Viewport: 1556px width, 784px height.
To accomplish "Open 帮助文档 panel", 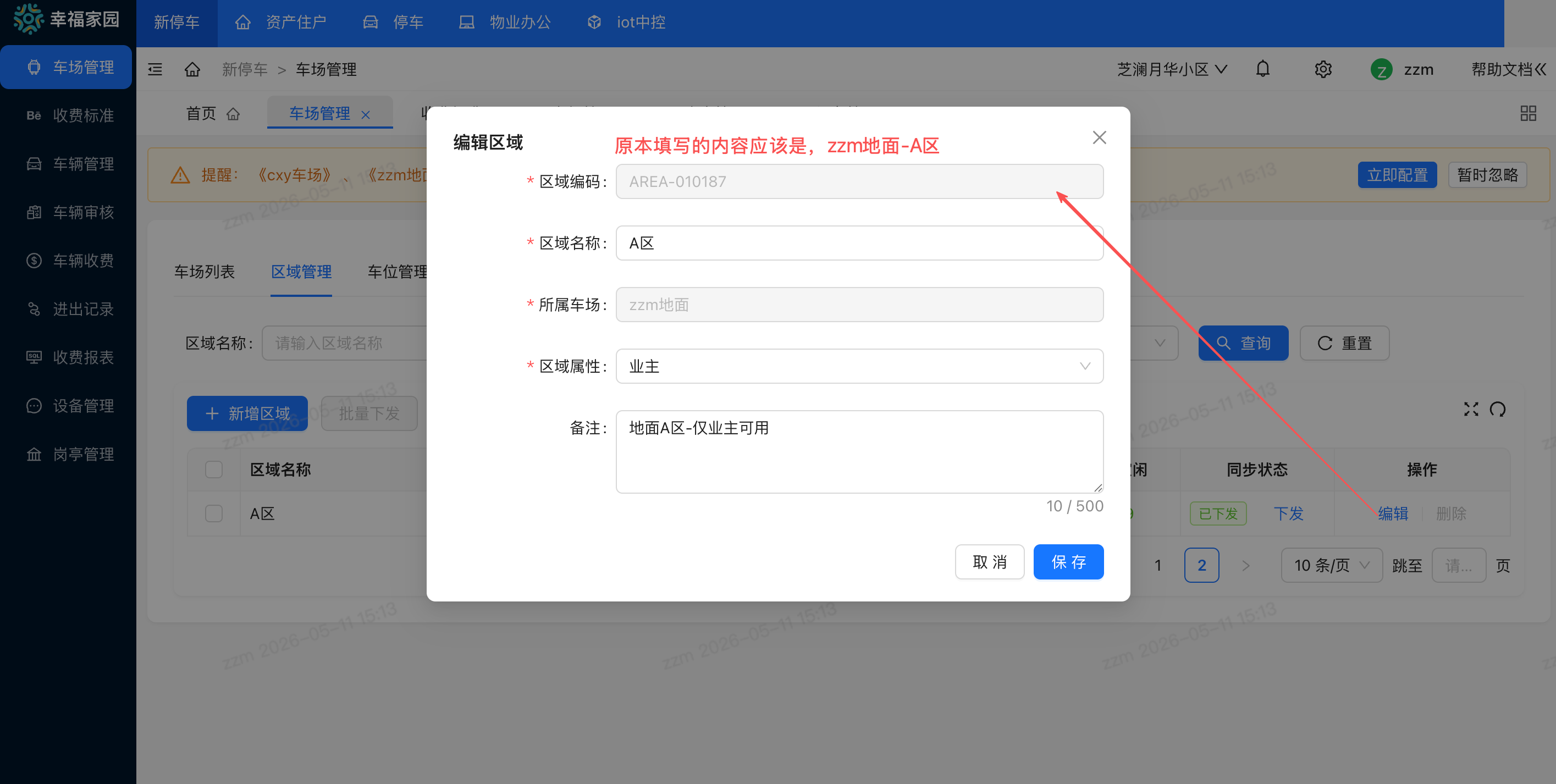I will pyautogui.click(x=1508, y=69).
